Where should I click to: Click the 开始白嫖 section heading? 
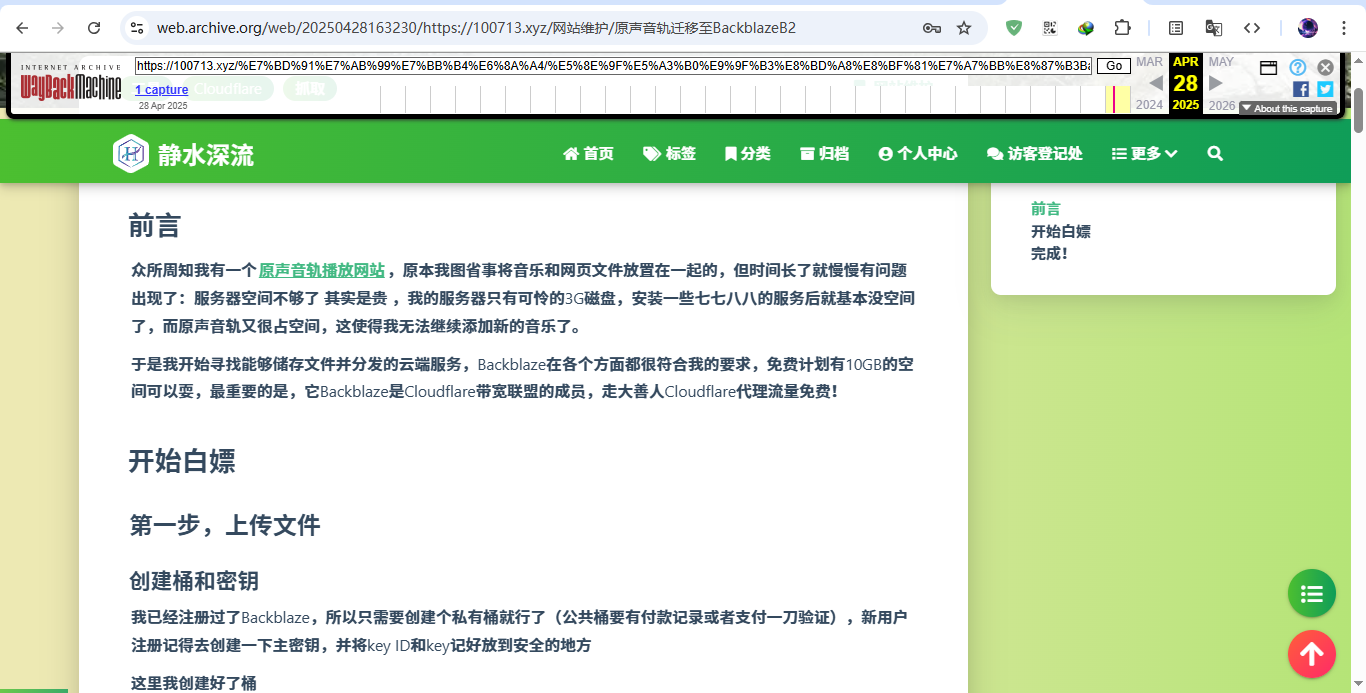click(x=182, y=461)
